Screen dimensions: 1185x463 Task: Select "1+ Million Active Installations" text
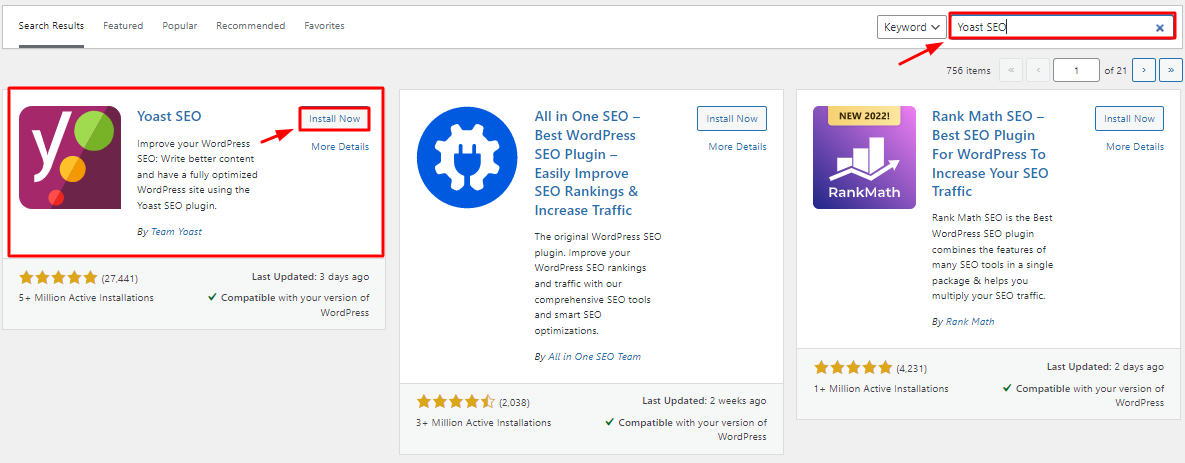881,388
